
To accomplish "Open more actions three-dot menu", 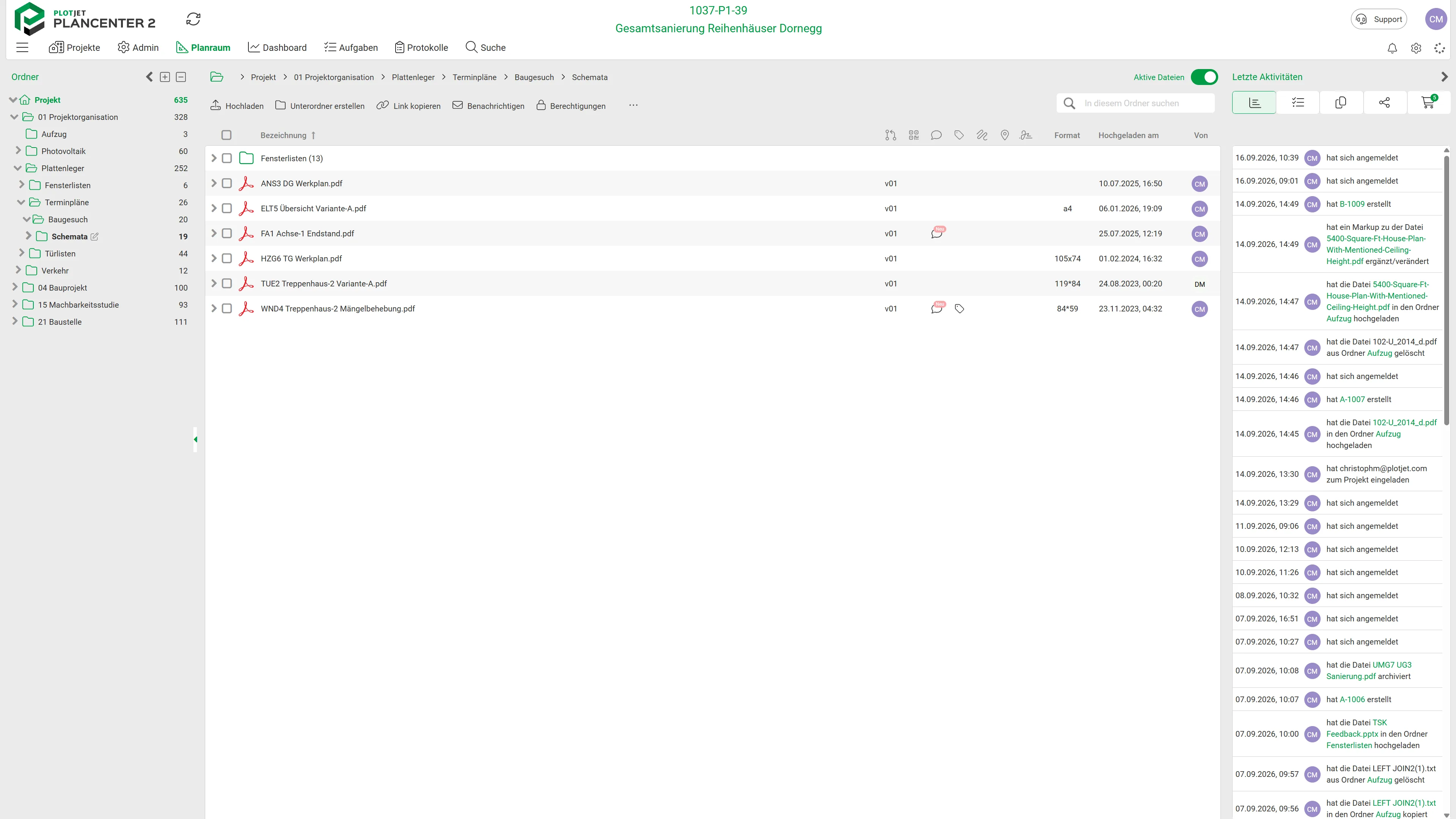I will 633,106.
